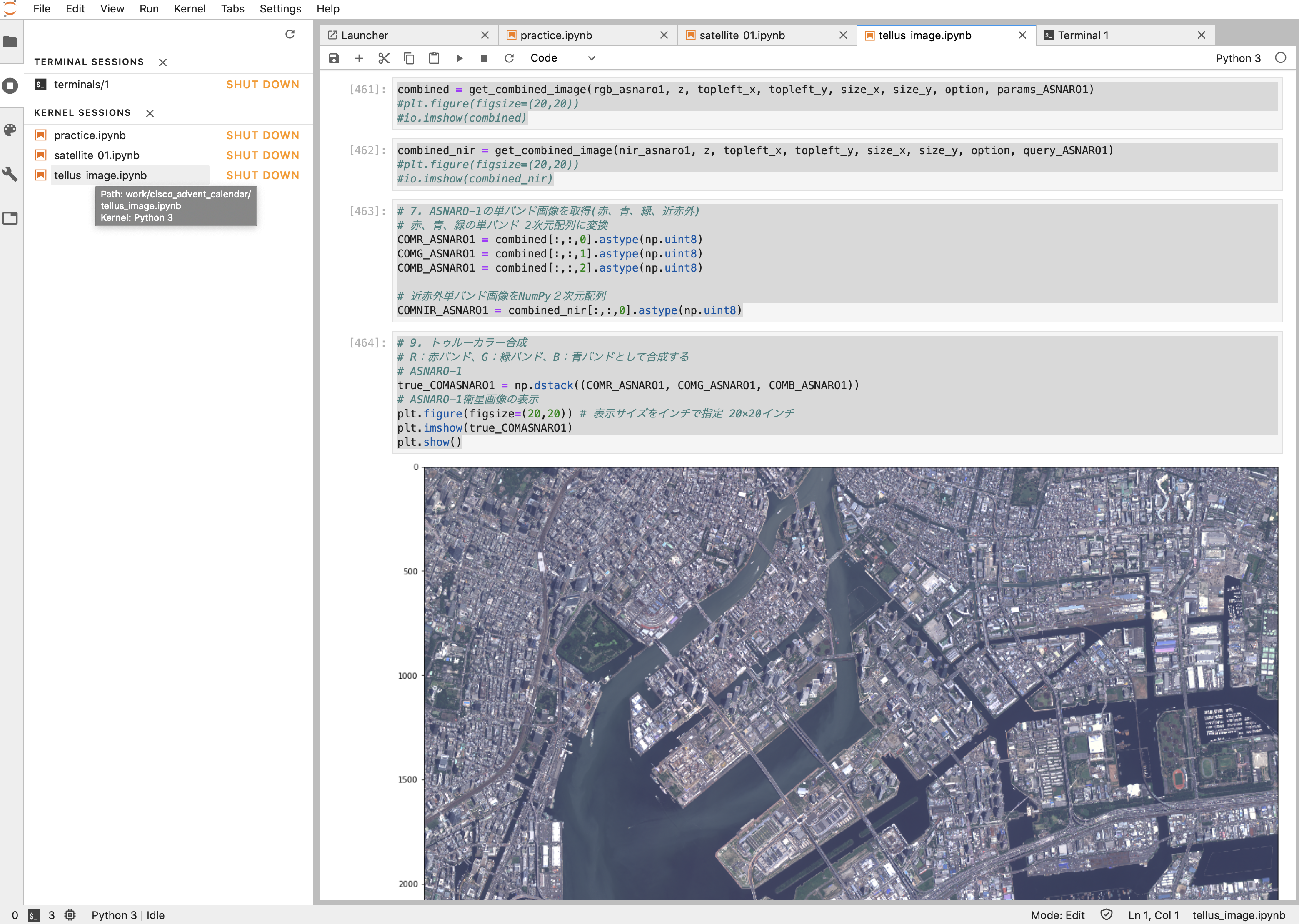Open the Running sessions sidebar icon
This screenshot has height=924, width=1299.
pos(10,86)
